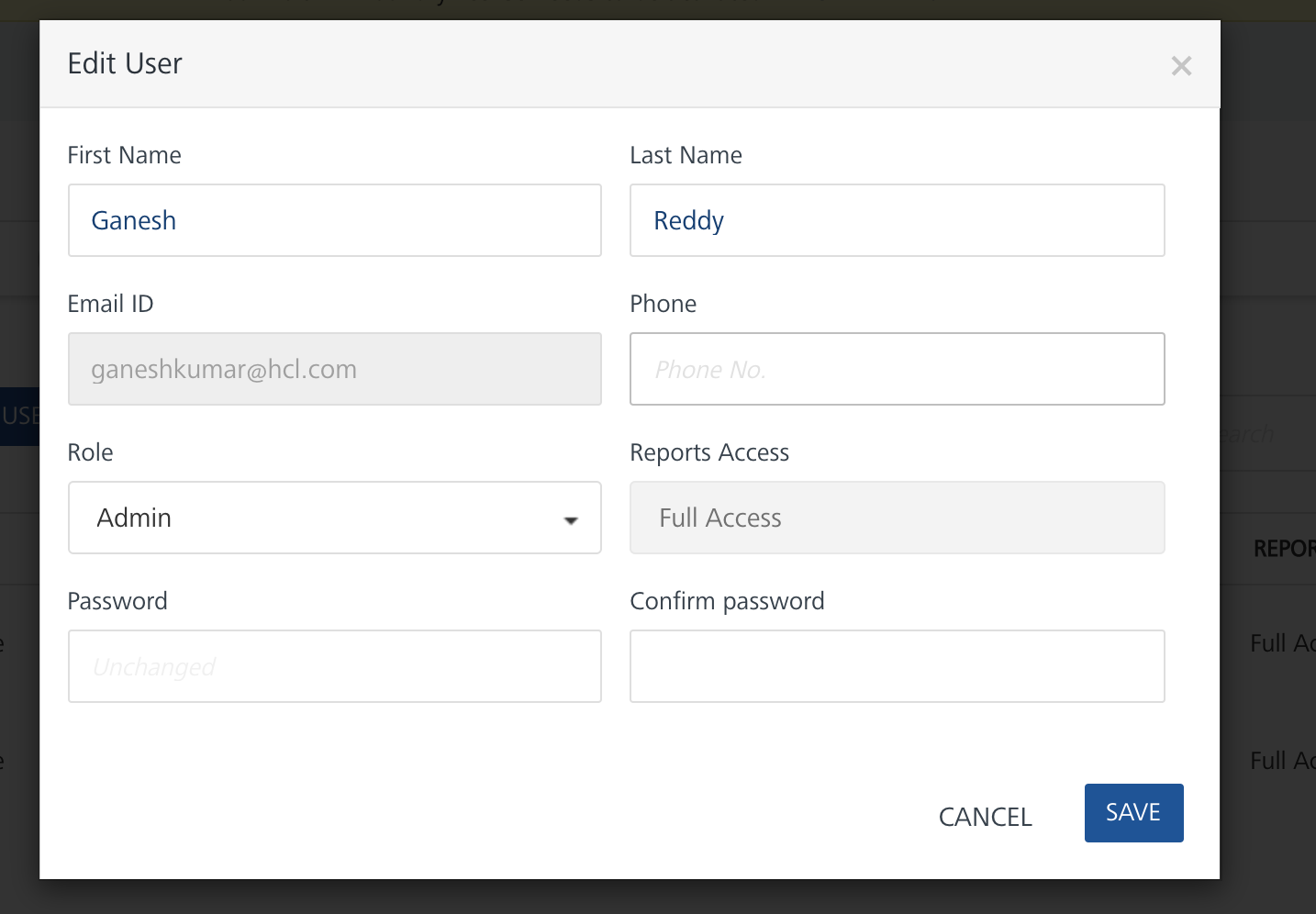Focus the Phone No. input field
Viewport: 1316px width, 914px height.
click(x=897, y=369)
